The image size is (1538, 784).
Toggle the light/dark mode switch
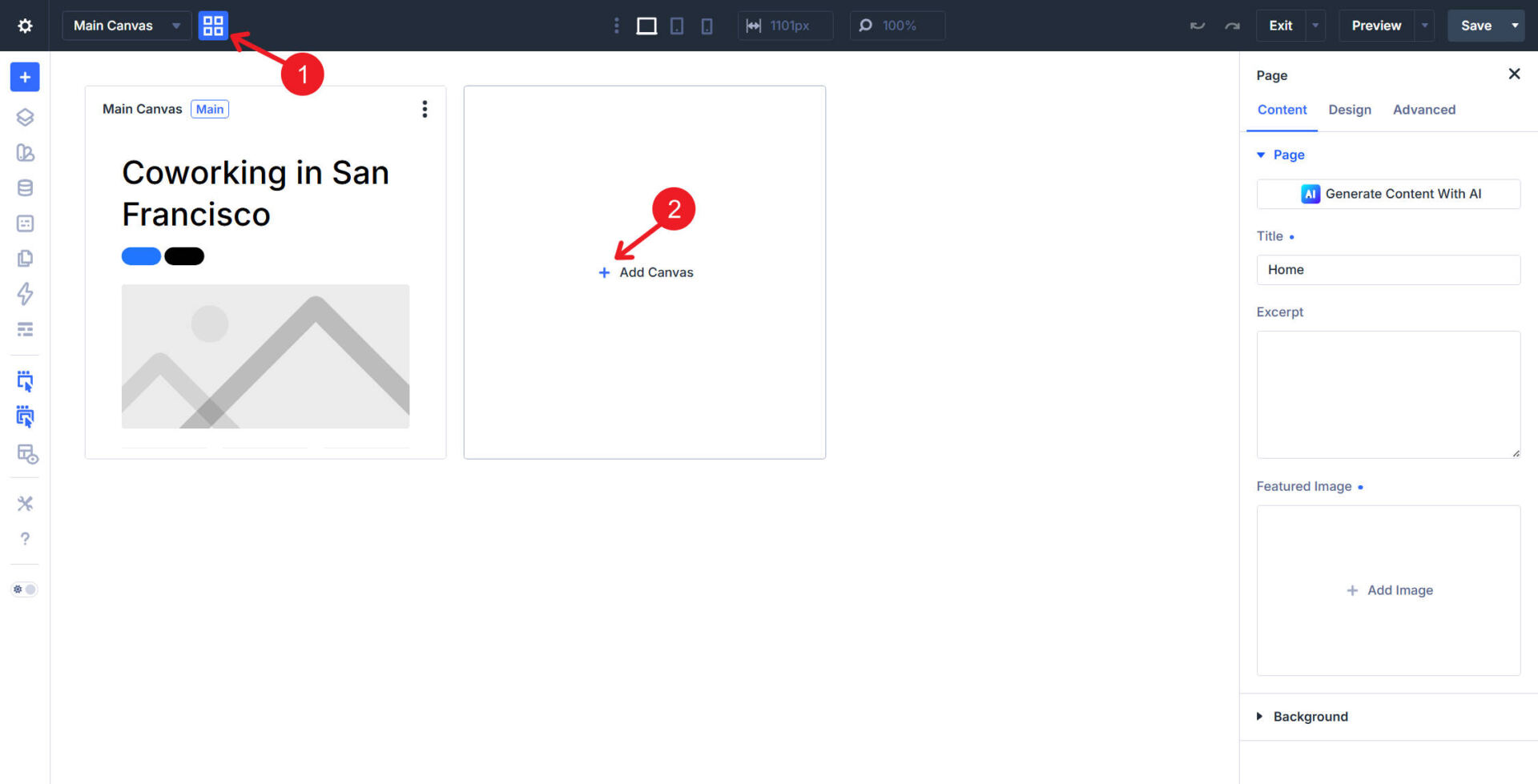coord(24,589)
